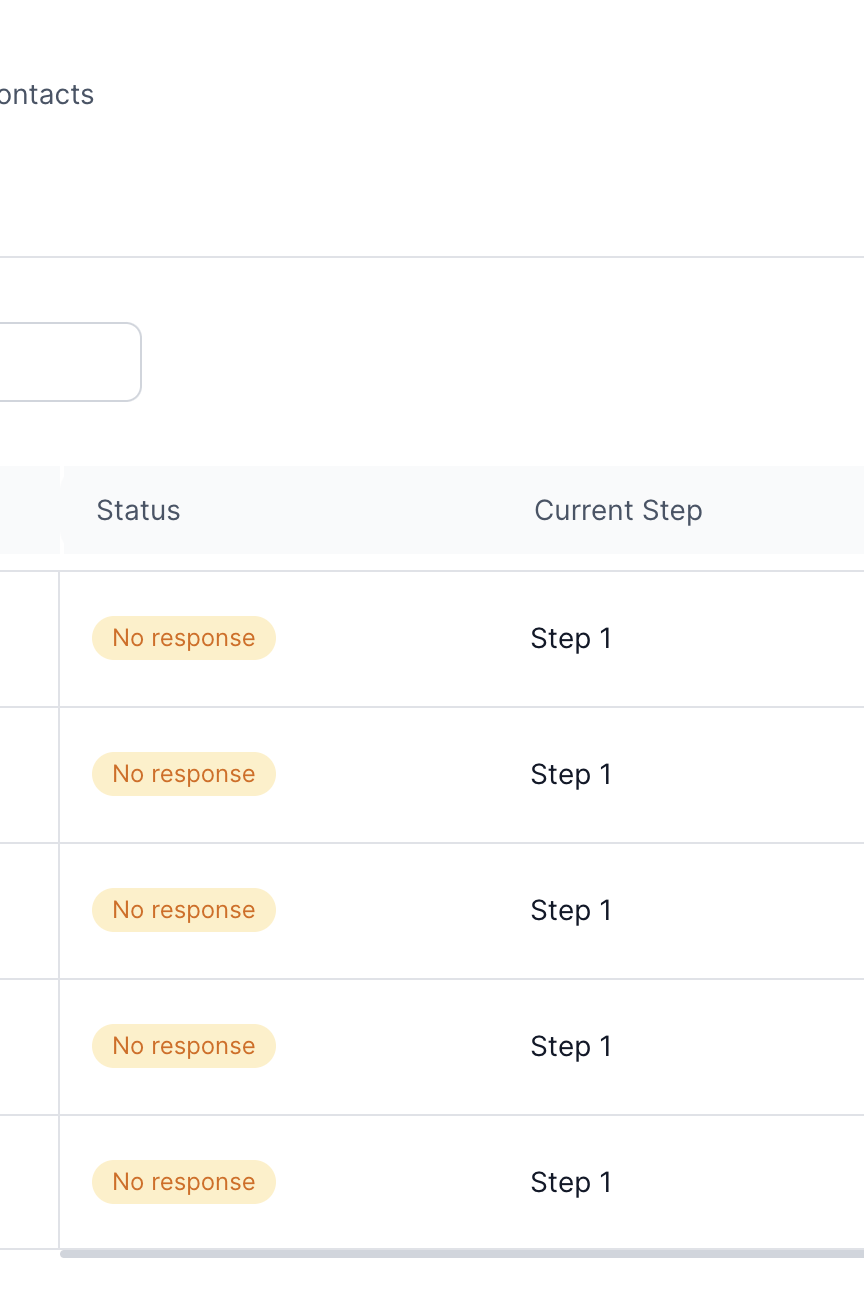Open the fourth row's No response badge

pos(184,1046)
